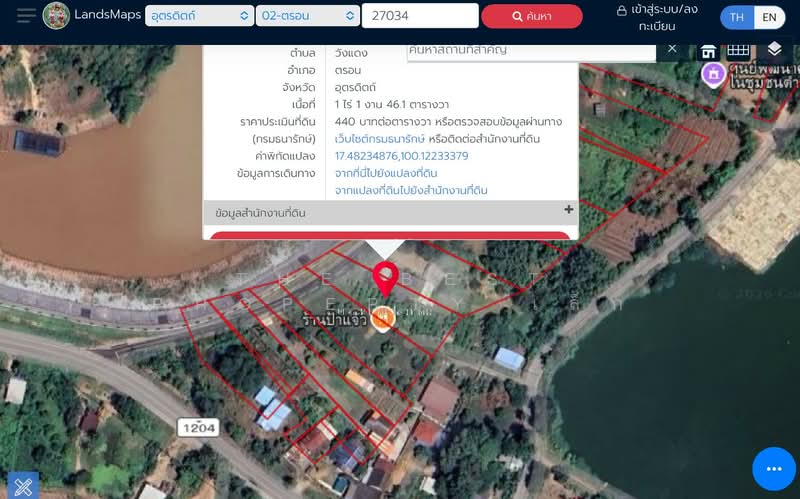Open the hamburger menu

(x=27, y=15)
